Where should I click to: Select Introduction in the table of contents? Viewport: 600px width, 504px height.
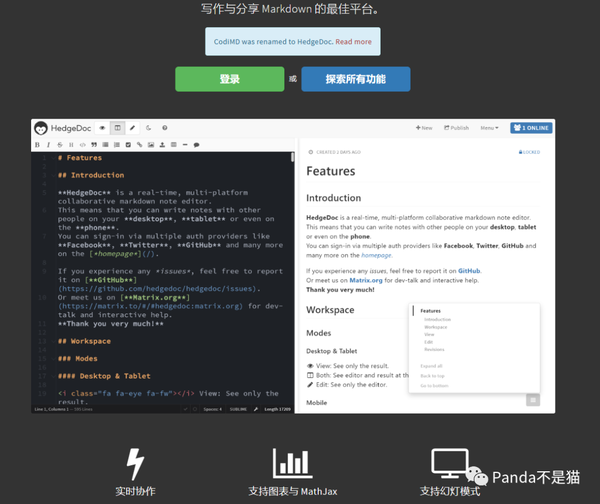click(437, 319)
